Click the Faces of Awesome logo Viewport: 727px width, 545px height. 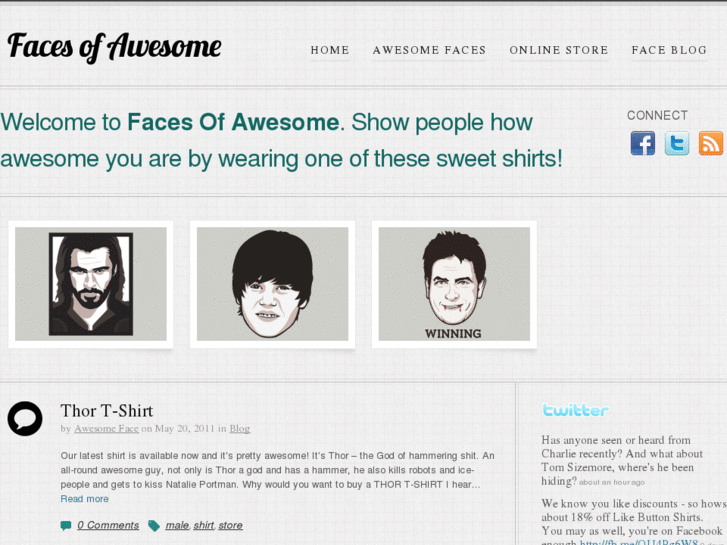click(x=114, y=47)
